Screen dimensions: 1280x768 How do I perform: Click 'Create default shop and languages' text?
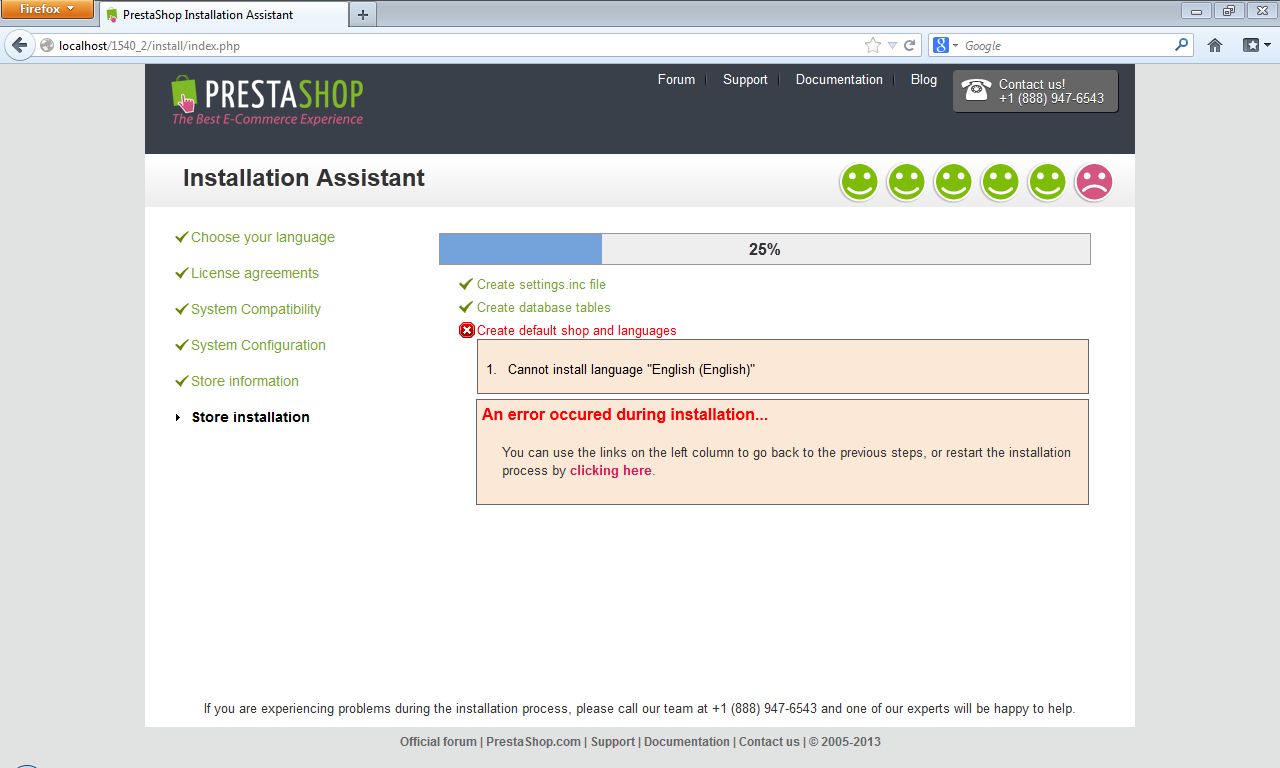pyautogui.click(x=576, y=330)
